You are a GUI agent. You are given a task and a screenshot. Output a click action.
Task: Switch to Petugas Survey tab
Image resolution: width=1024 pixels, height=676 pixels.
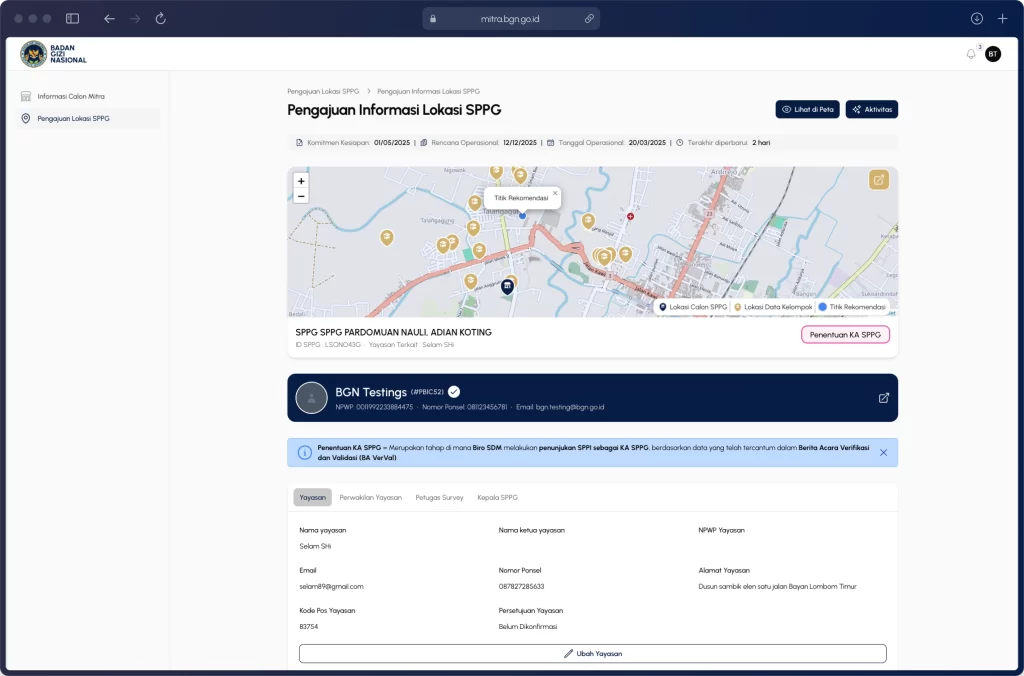tap(439, 497)
